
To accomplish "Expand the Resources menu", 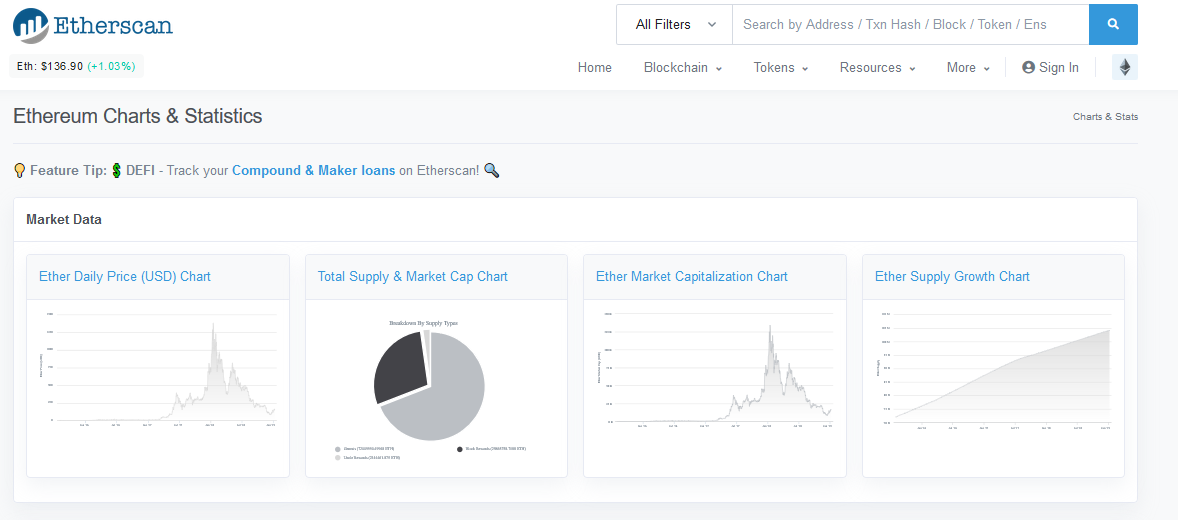I will click(877, 68).
